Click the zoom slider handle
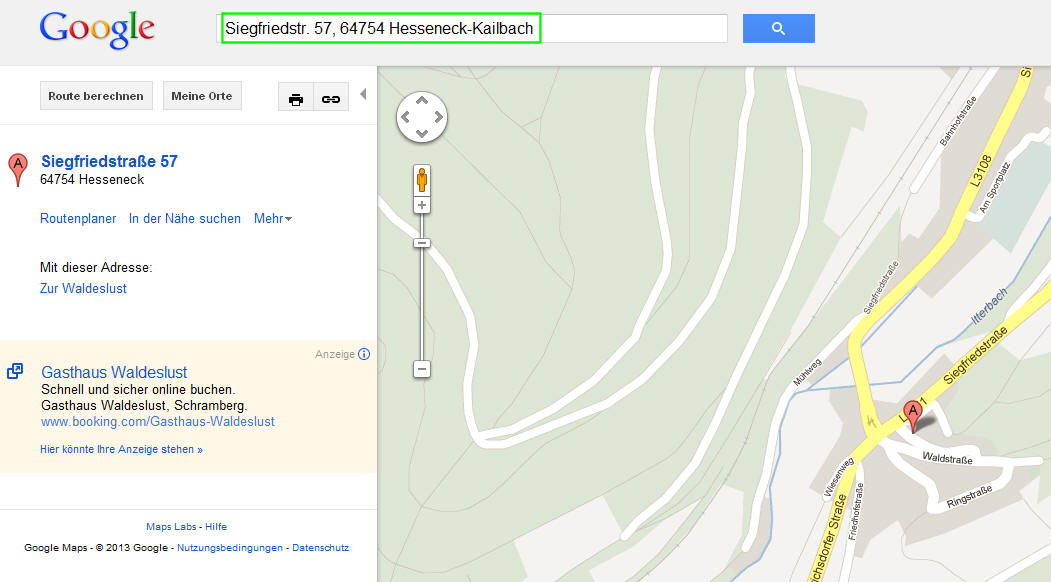 pos(422,243)
